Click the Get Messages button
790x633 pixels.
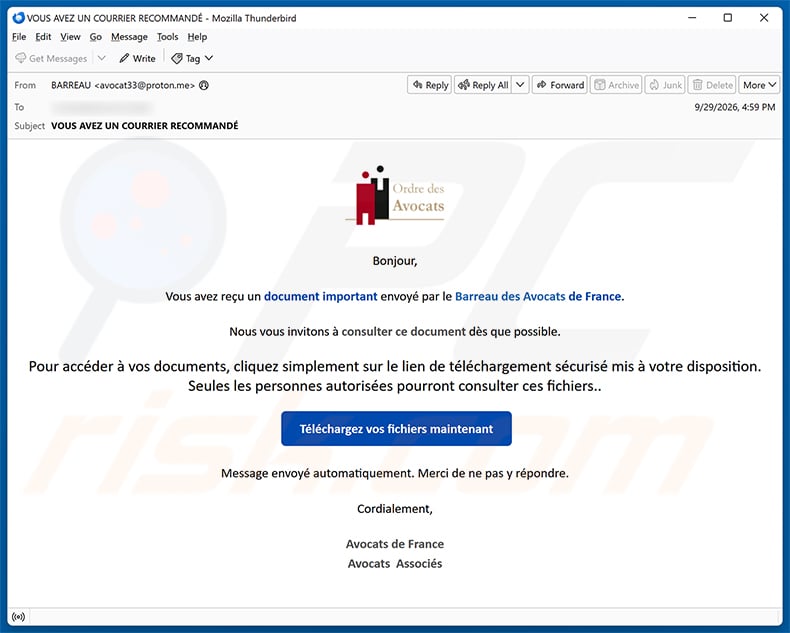pyautogui.click(x=51, y=58)
